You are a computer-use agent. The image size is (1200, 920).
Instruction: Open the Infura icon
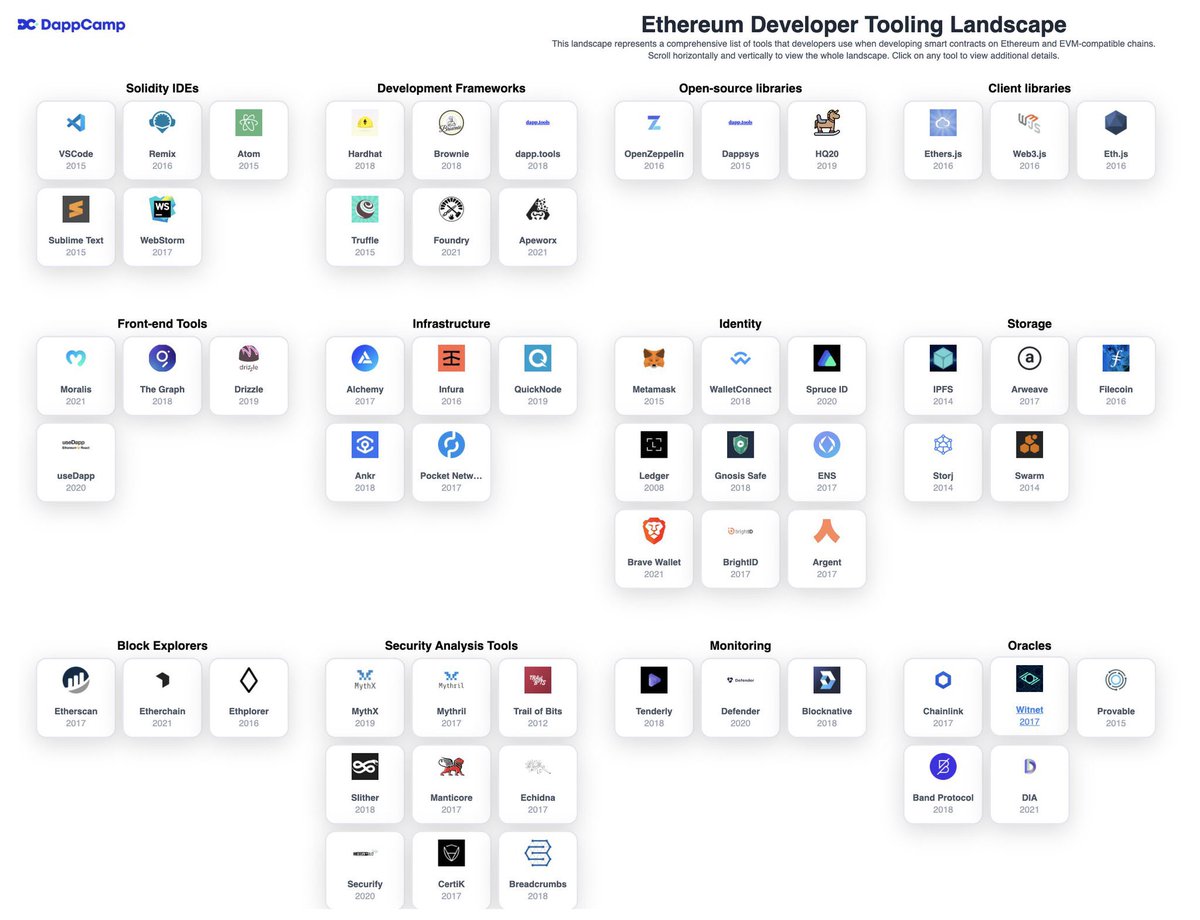(451, 358)
